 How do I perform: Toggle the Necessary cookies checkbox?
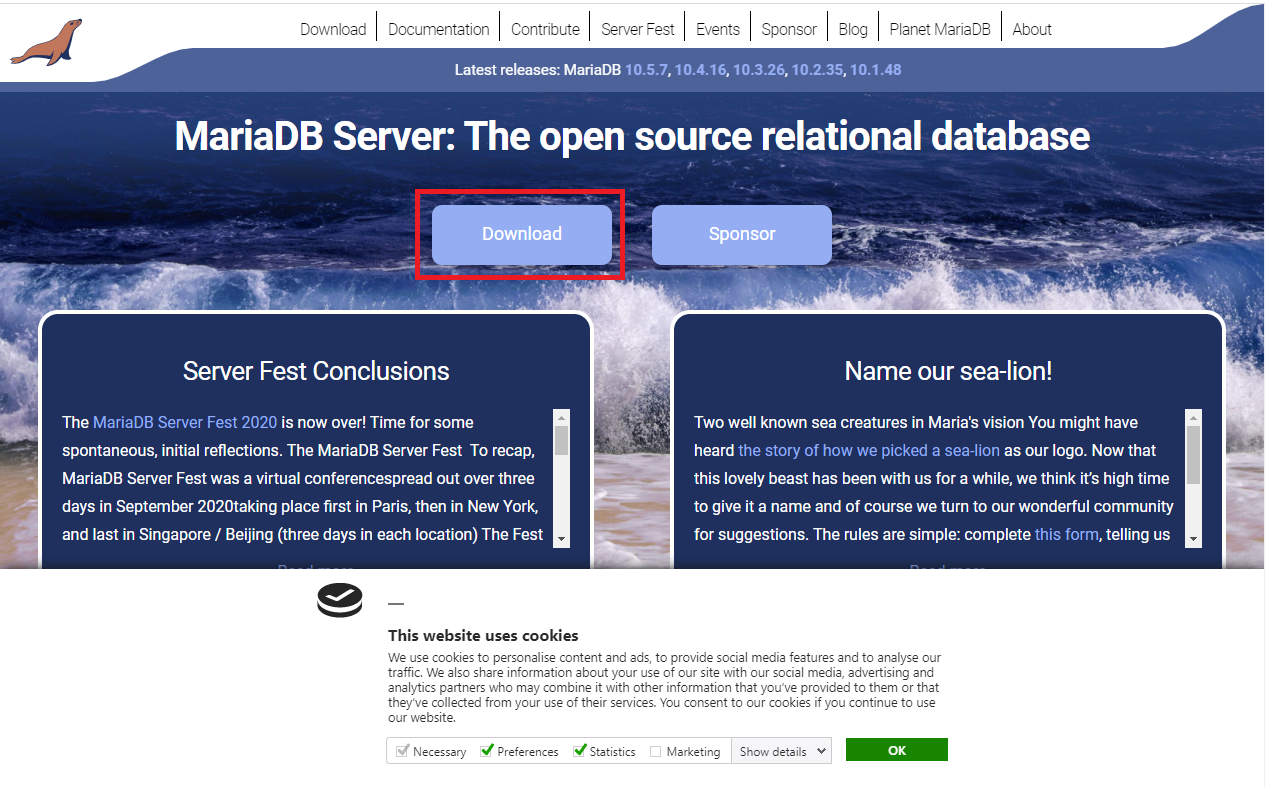402,751
